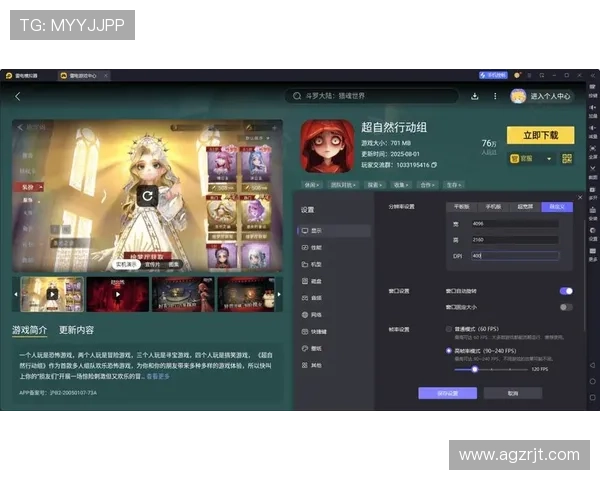Select 普通模式 (60 FPS) radio button
The height and width of the screenshot is (480, 600).
click(x=448, y=329)
